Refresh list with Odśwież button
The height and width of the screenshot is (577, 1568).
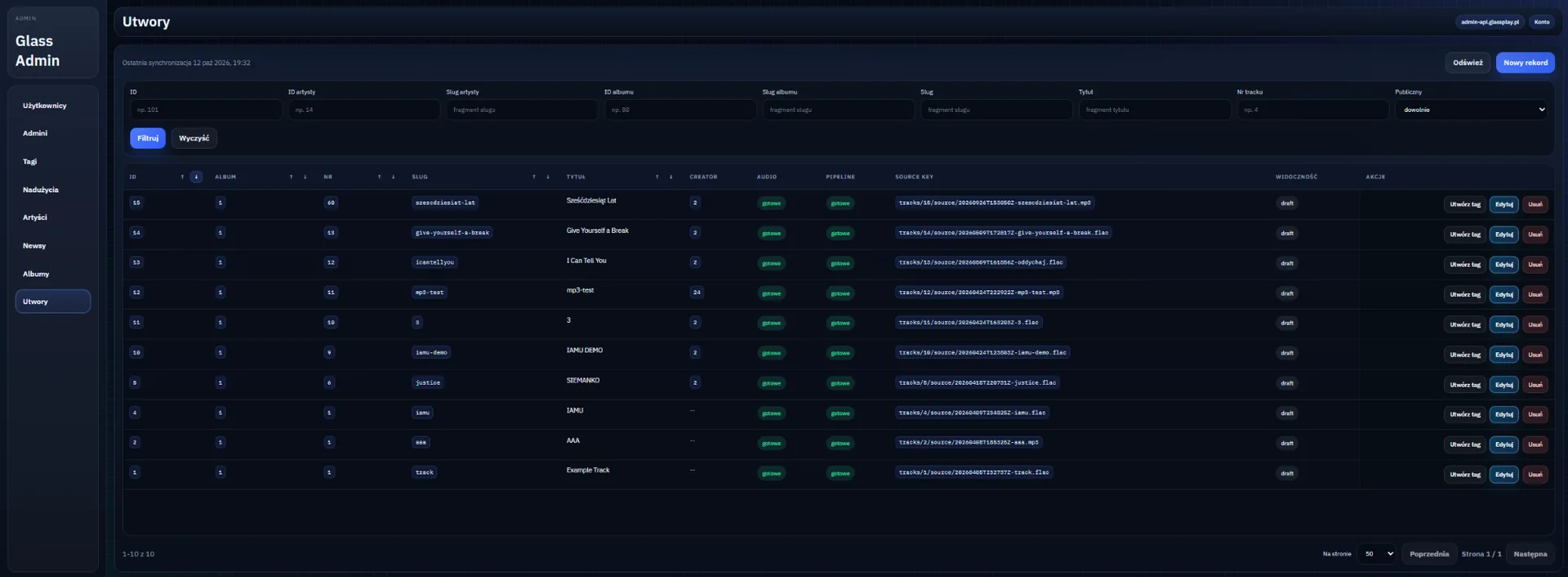1468,63
